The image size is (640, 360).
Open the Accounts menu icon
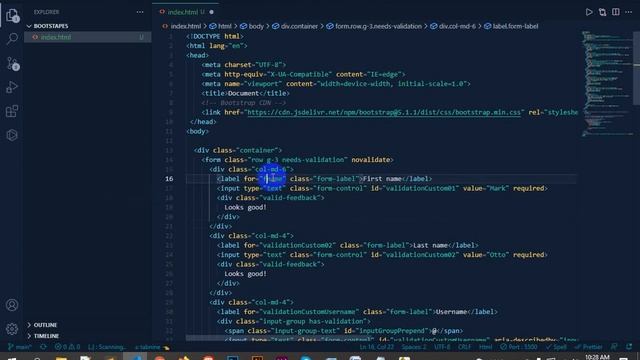coord(12,305)
